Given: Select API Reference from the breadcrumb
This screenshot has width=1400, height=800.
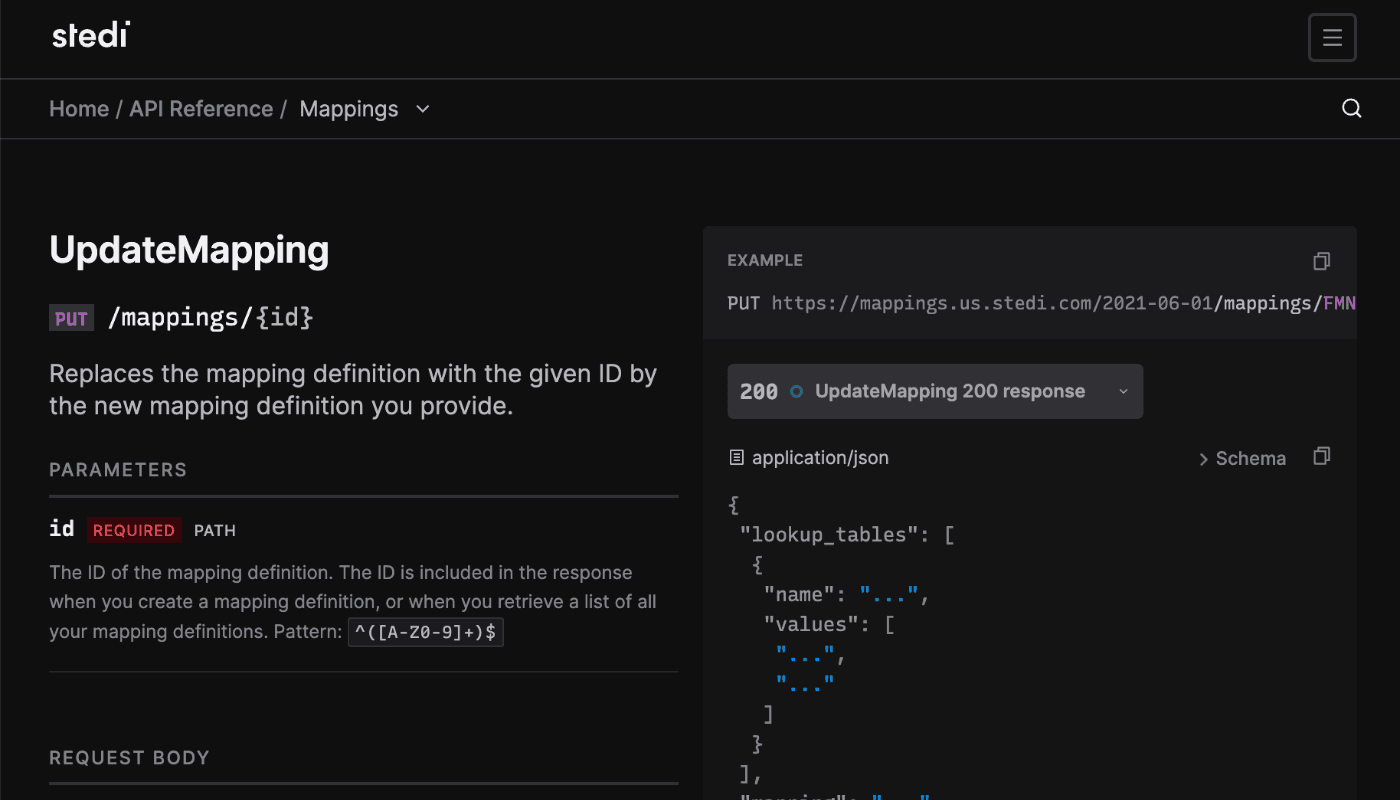Looking at the screenshot, I should coord(201,108).
